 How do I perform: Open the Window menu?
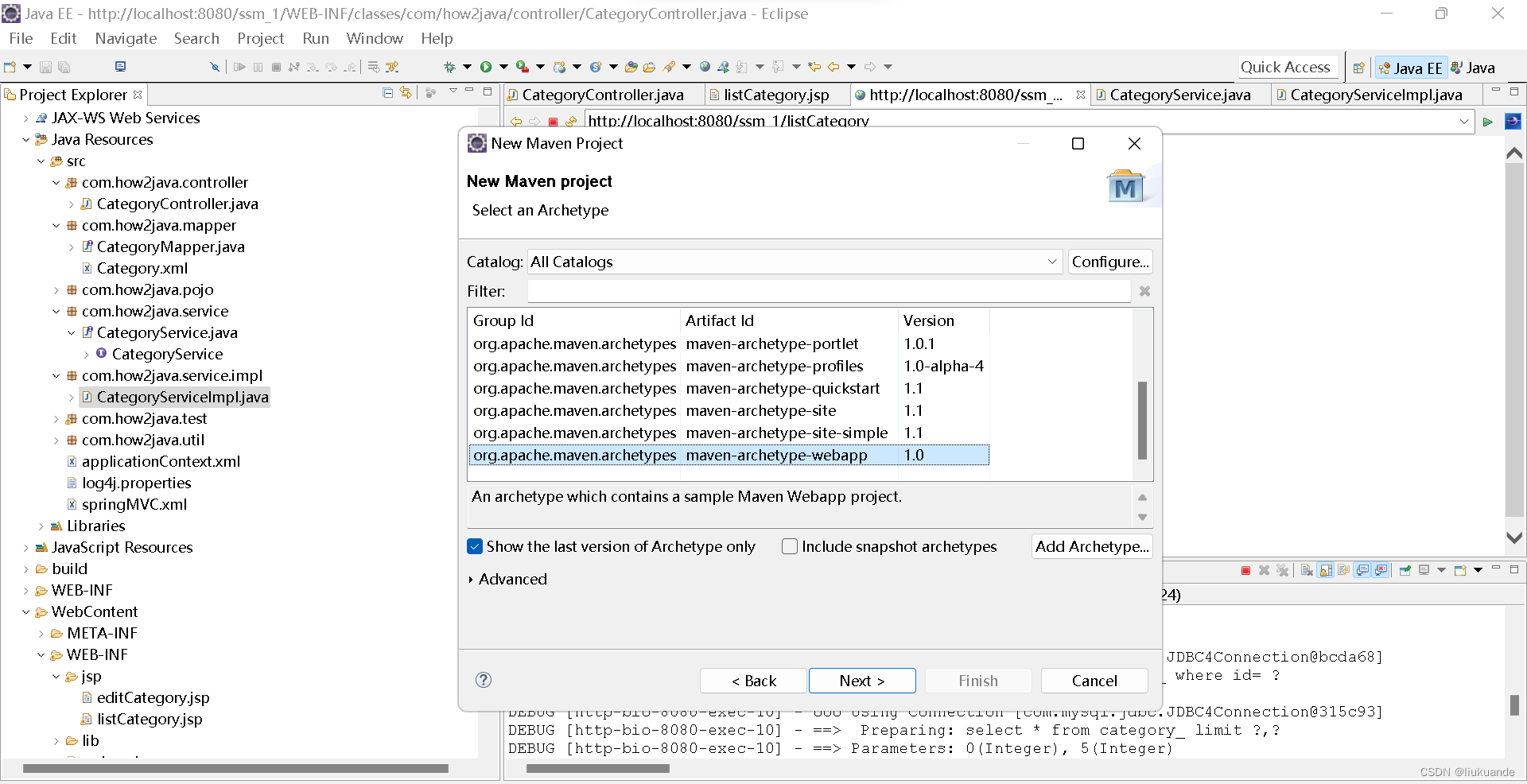(x=375, y=38)
